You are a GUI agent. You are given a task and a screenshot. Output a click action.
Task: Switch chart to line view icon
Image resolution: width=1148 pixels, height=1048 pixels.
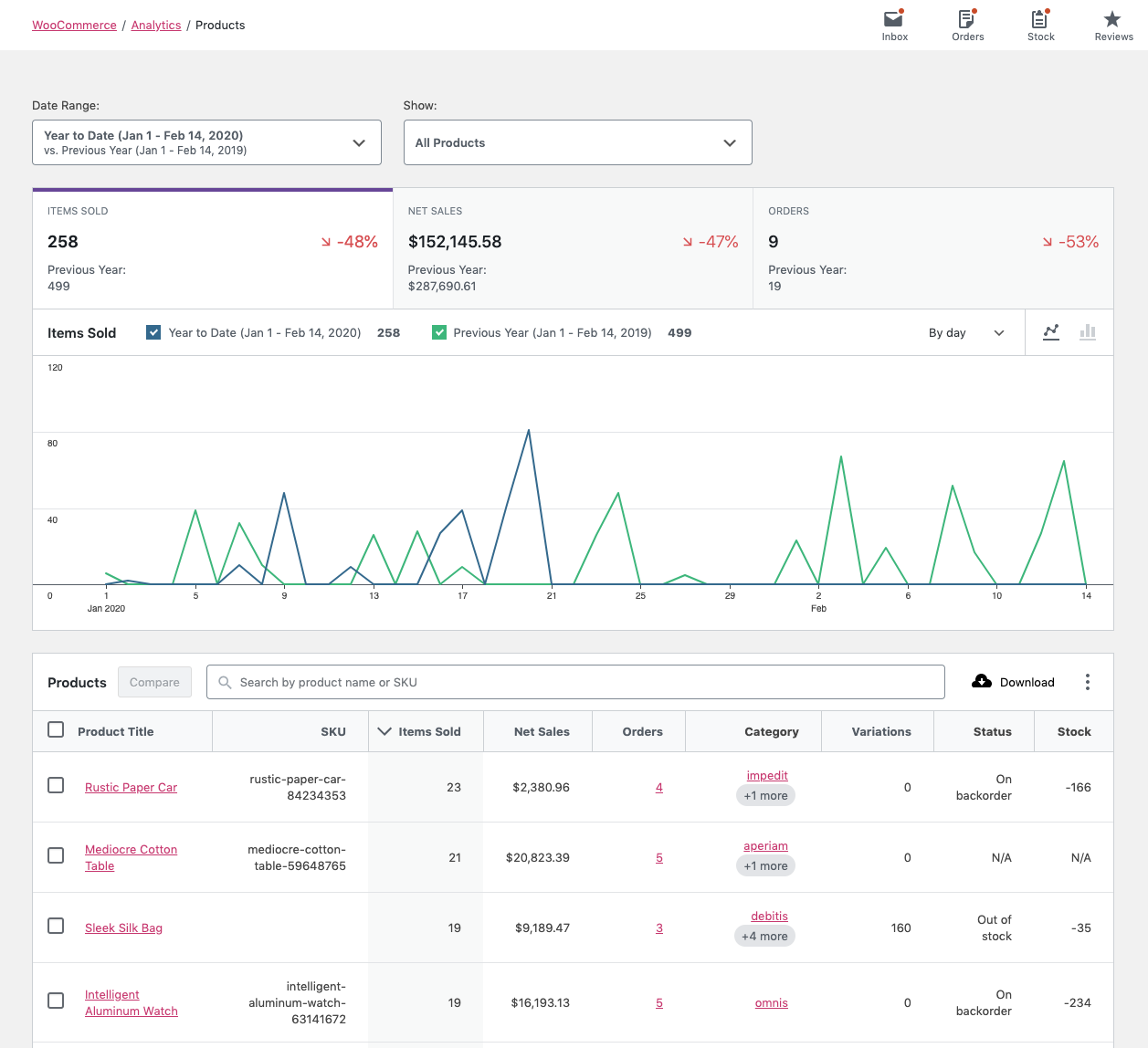(1051, 332)
